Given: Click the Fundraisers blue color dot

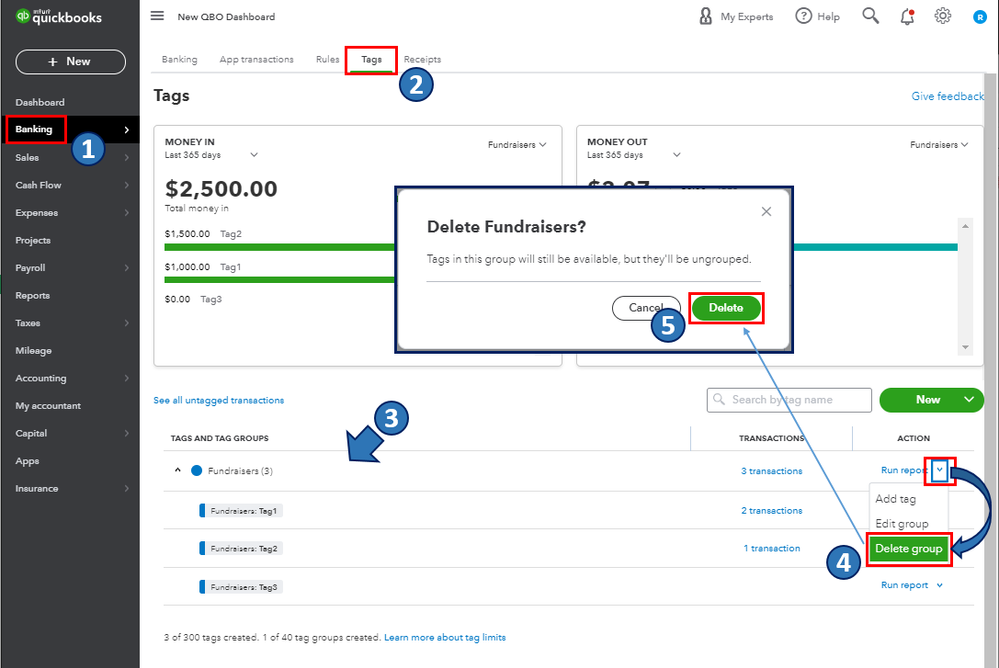Looking at the screenshot, I should pyautogui.click(x=196, y=470).
